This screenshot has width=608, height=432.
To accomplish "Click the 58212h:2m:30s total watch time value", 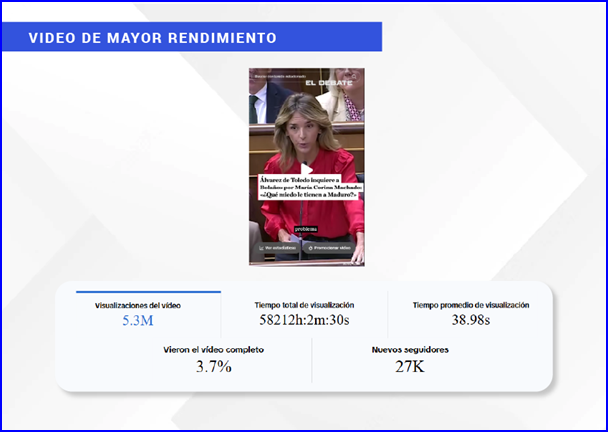I will 304,320.
